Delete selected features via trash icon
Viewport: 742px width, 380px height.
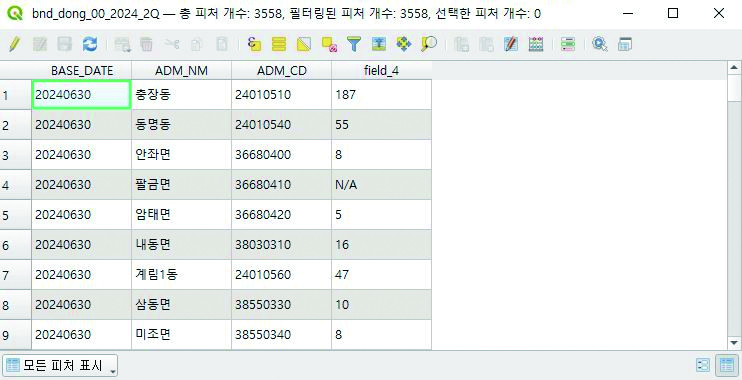147,44
